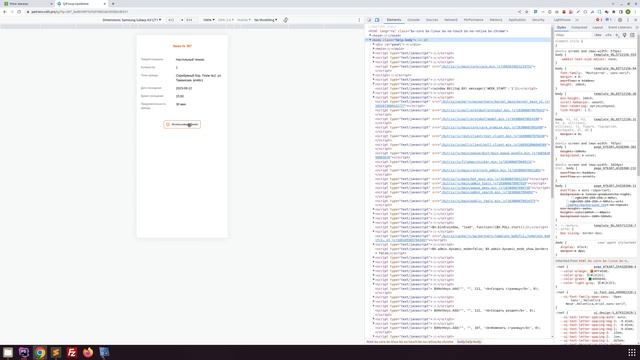Click the browser address bar
Screen dimensions: 640x360
coord(269,12)
